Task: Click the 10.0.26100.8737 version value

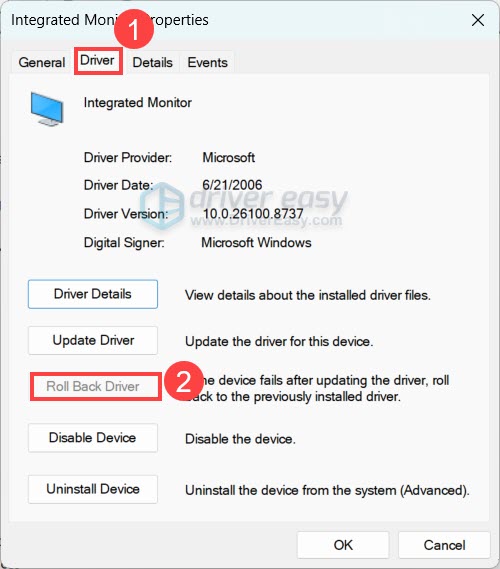Action: [253, 214]
